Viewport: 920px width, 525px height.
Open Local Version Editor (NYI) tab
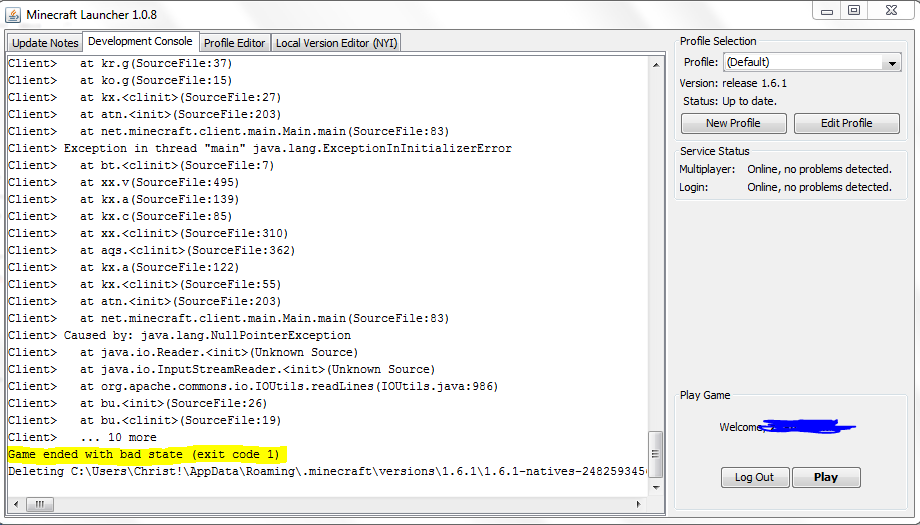(336, 43)
